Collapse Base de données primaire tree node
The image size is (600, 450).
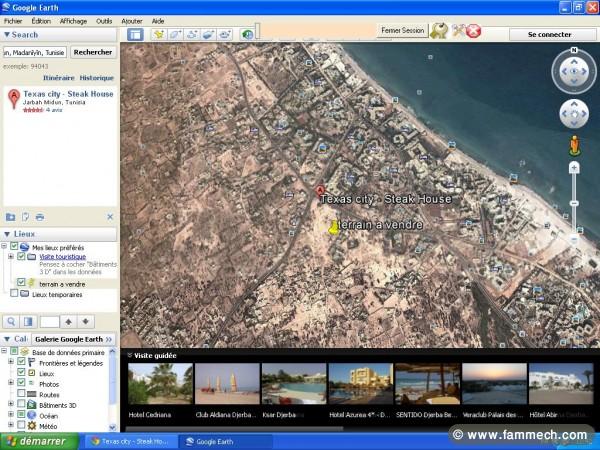(x=4, y=351)
